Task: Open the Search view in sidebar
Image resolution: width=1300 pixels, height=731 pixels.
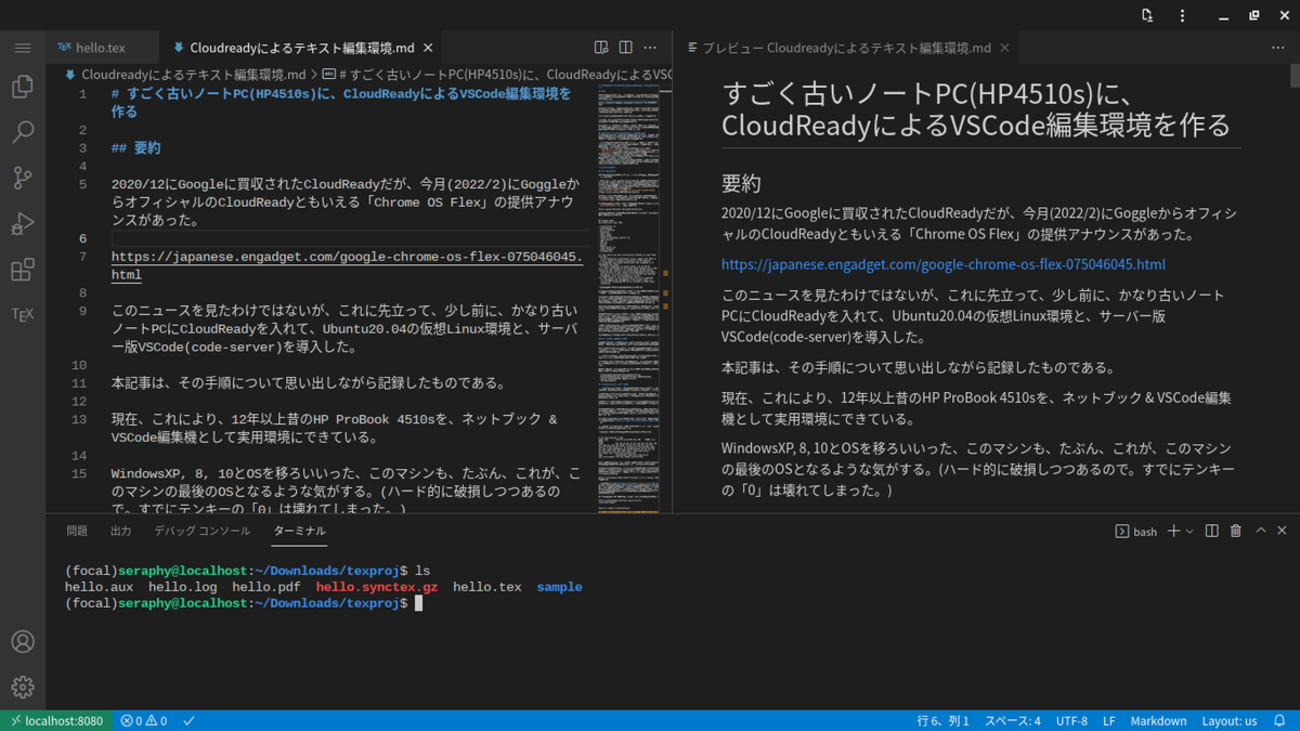Action: click(22, 132)
